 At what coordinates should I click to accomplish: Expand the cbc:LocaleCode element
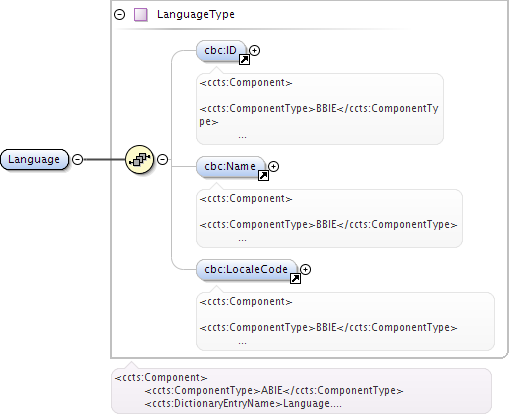coord(305,269)
